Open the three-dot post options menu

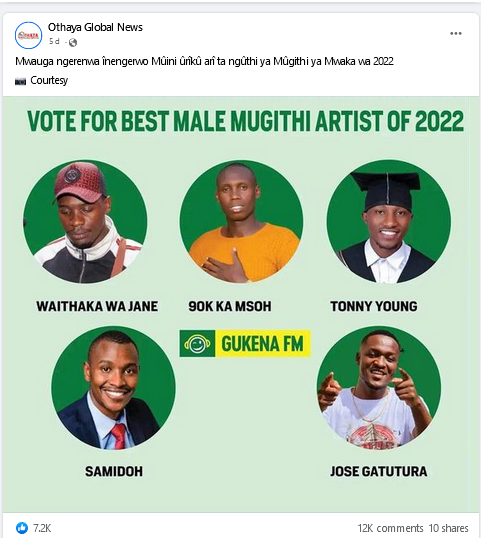pos(456,33)
